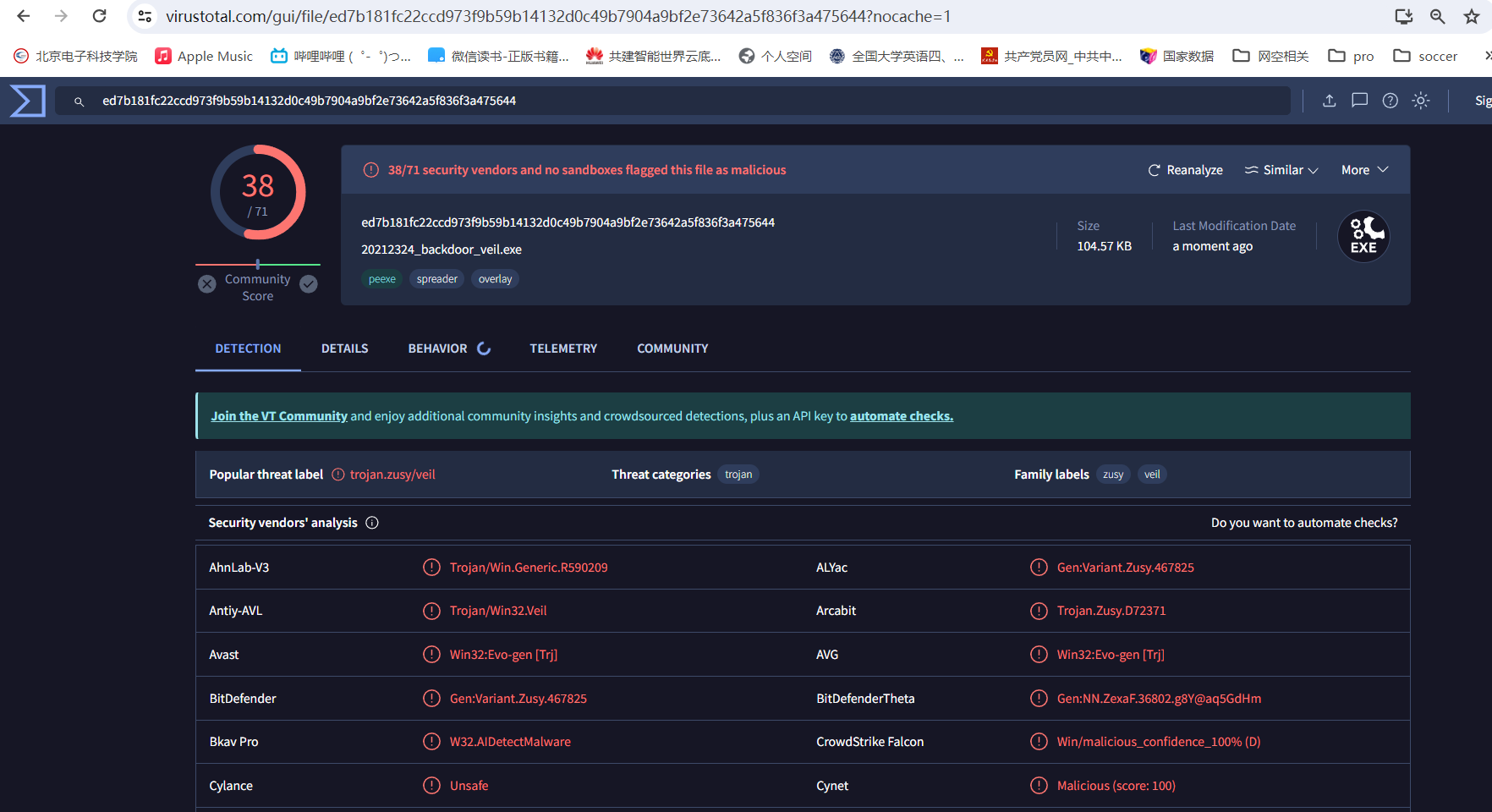Click the warning icon in Cylance row
Image resolution: width=1492 pixels, height=812 pixels.
431,785
